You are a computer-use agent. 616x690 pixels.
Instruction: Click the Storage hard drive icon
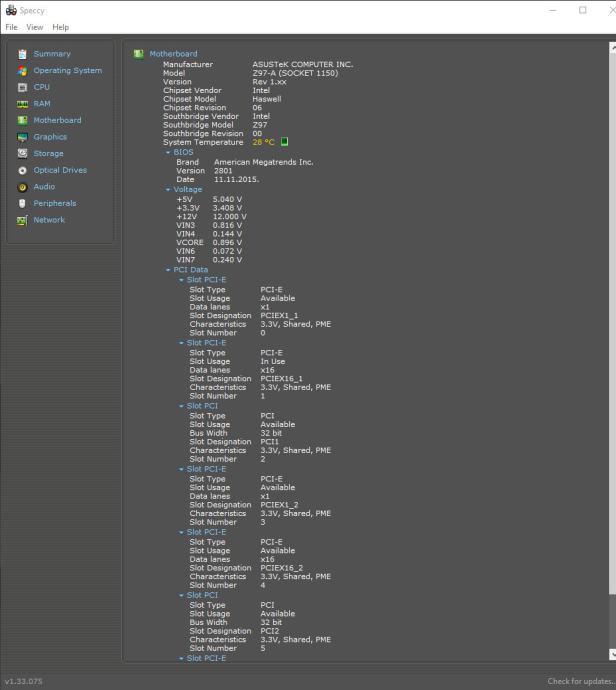tap(22, 154)
